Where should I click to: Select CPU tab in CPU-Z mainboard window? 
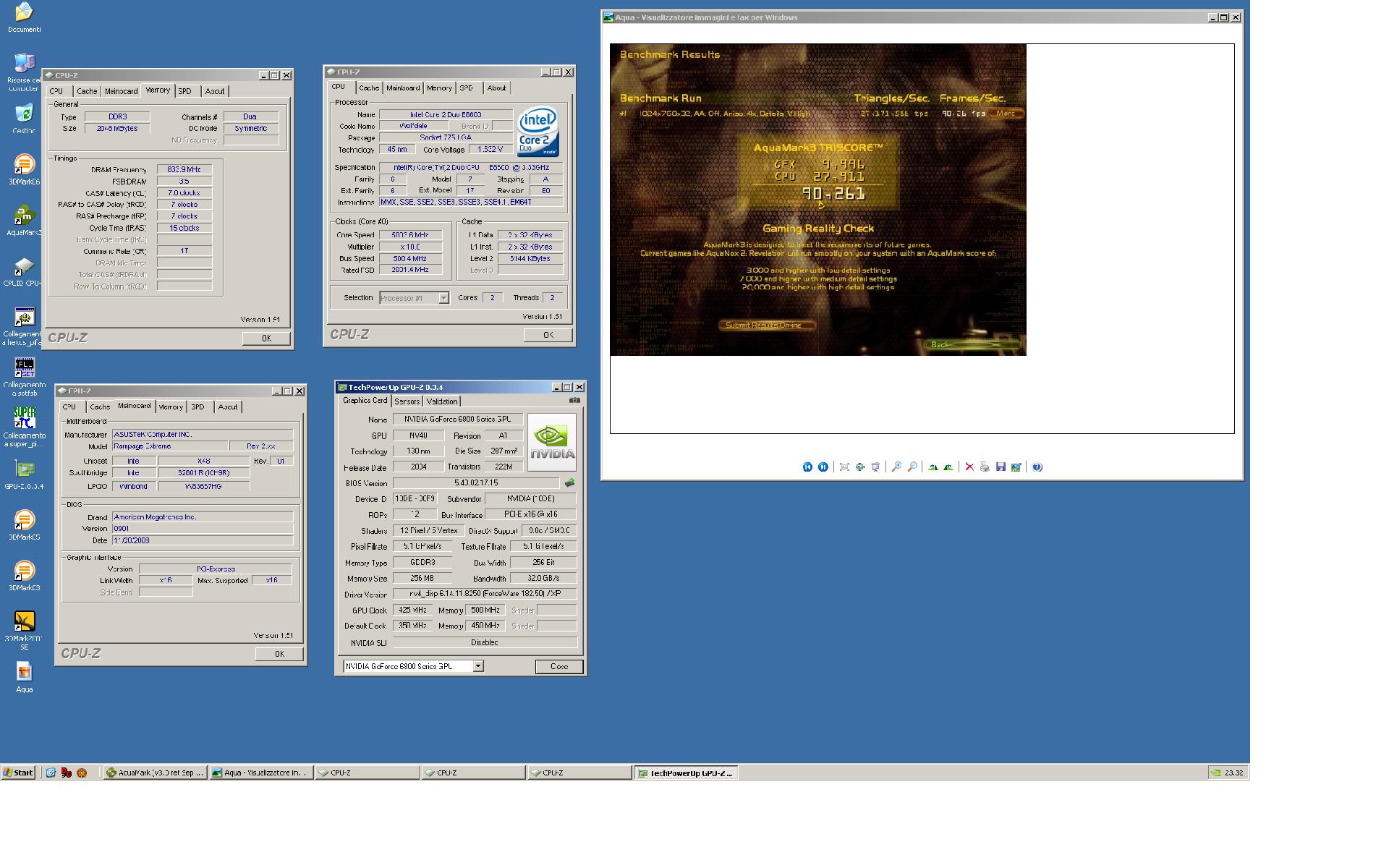(x=69, y=407)
